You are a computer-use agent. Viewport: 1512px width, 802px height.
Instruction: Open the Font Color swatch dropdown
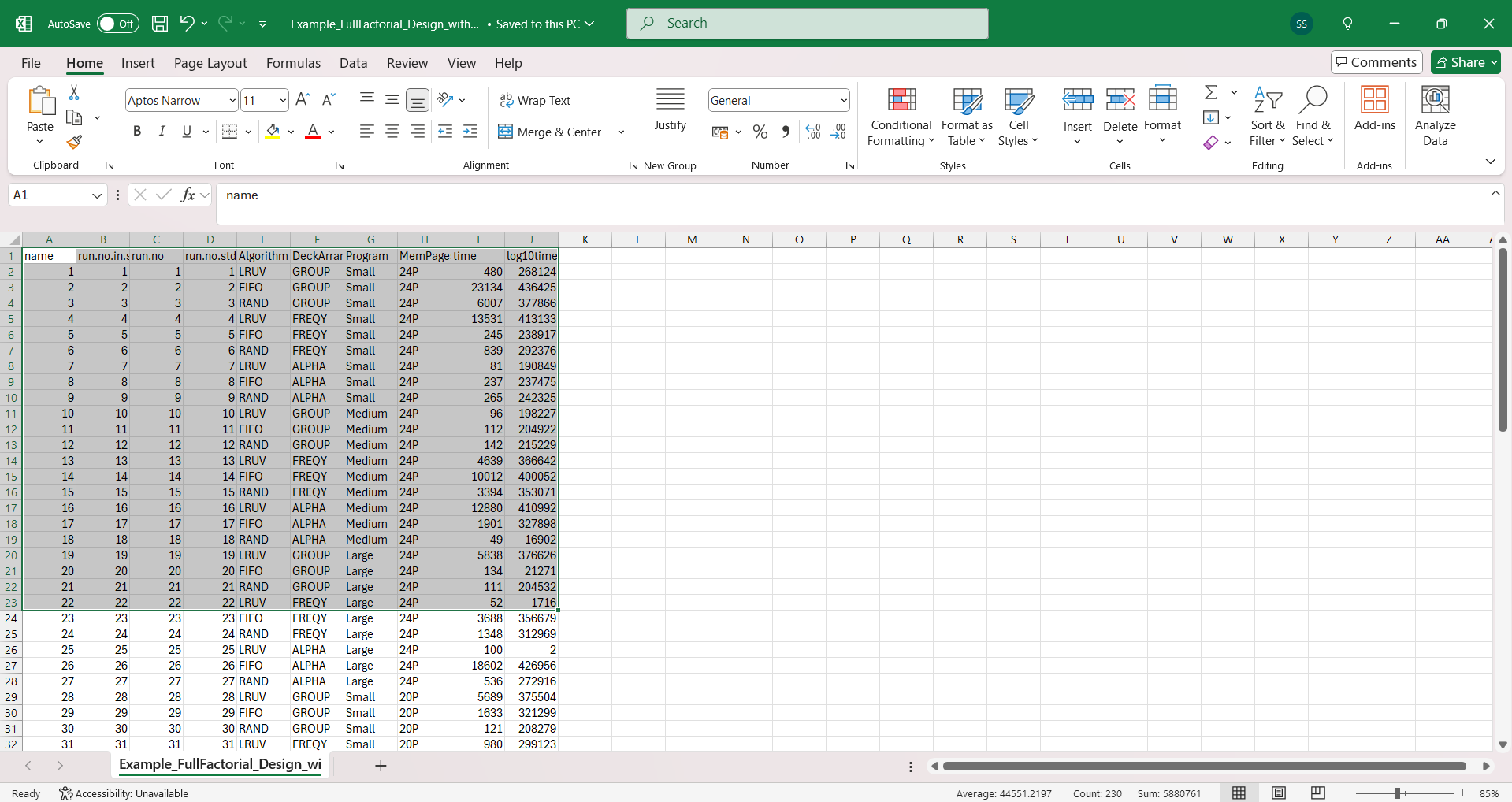(331, 132)
